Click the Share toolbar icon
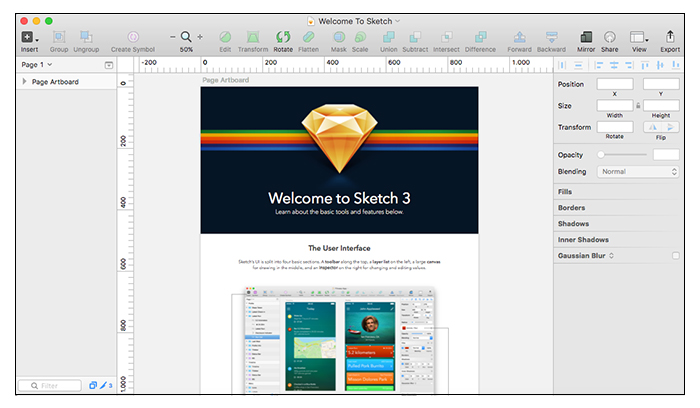This screenshot has width=700, height=408. coord(610,37)
